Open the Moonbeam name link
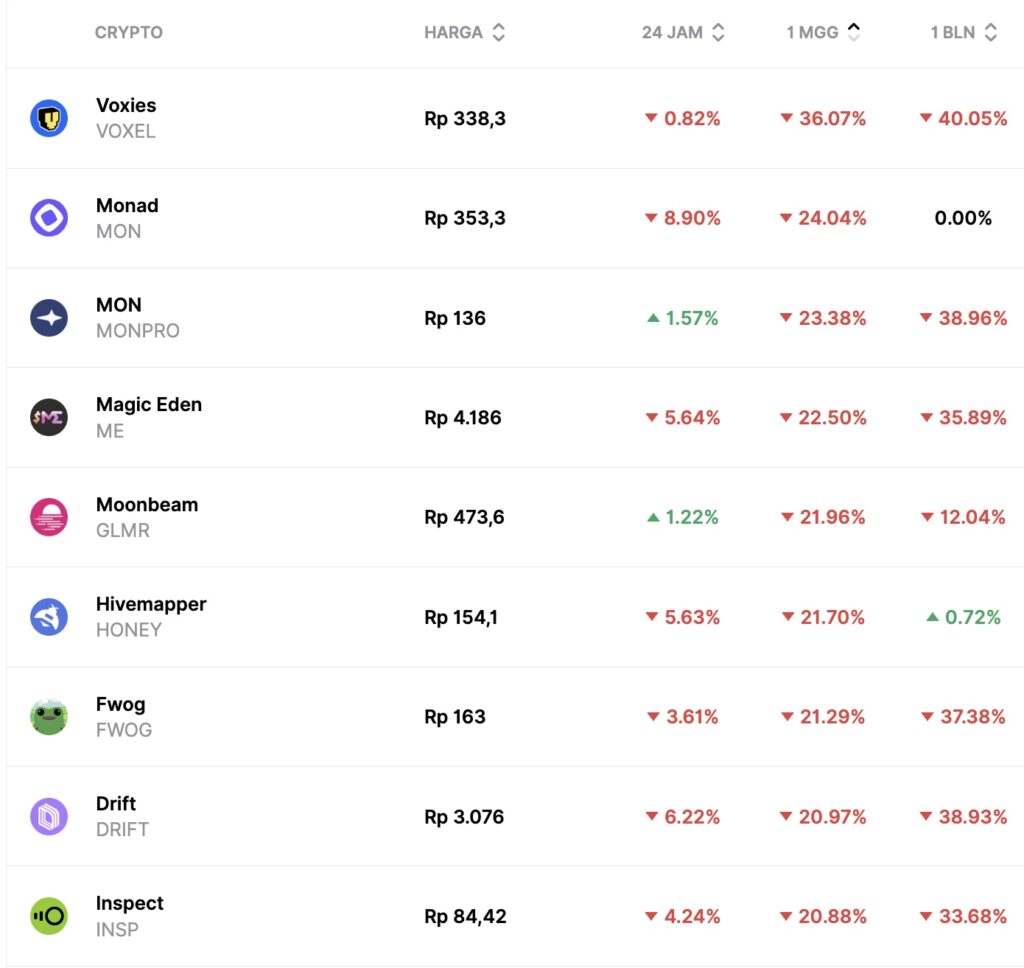Image resolution: width=1024 pixels, height=968 pixels. [147, 504]
